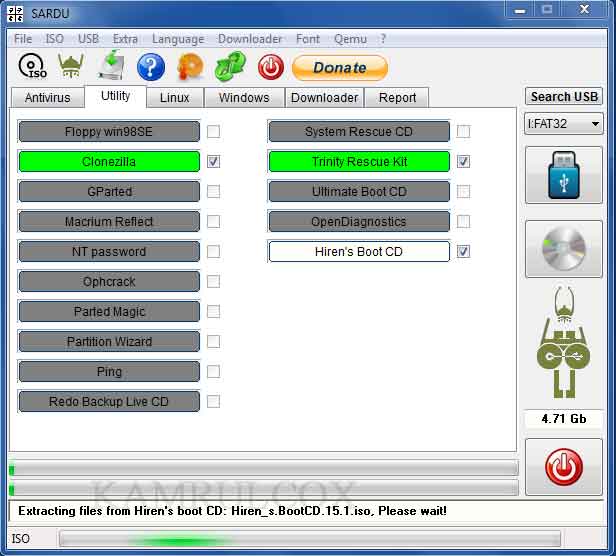Click the Donate button
Image resolution: width=616 pixels, height=556 pixels.
pyautogui.click(x=340, y=68)
